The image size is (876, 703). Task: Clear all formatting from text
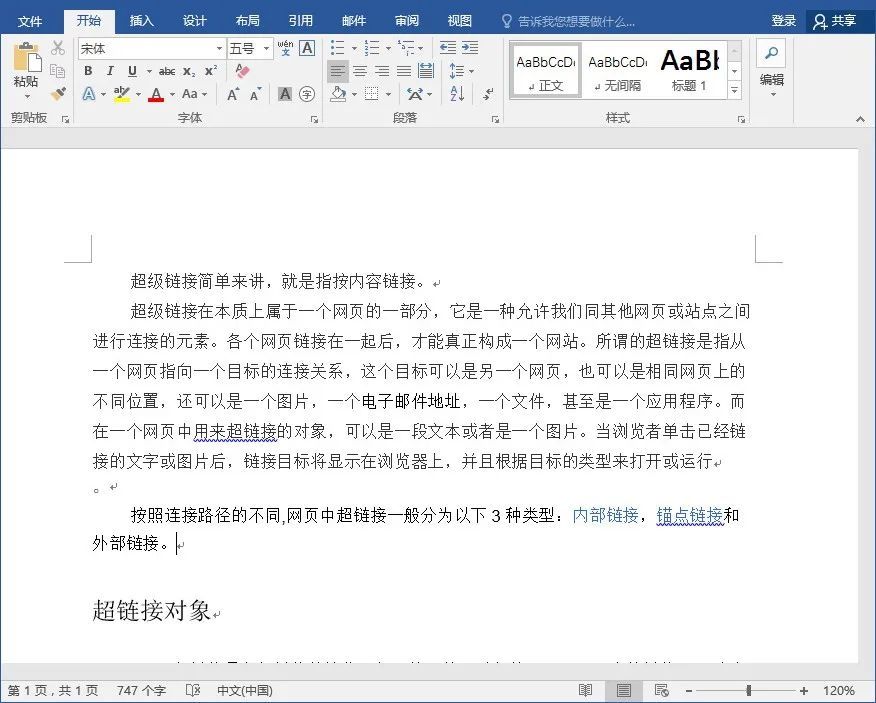[240, 69]
